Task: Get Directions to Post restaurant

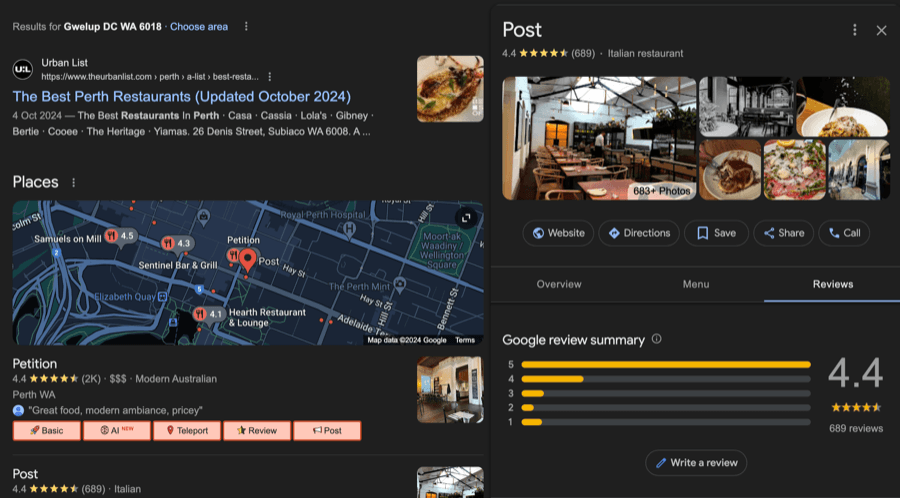Action: click(639, 233)
